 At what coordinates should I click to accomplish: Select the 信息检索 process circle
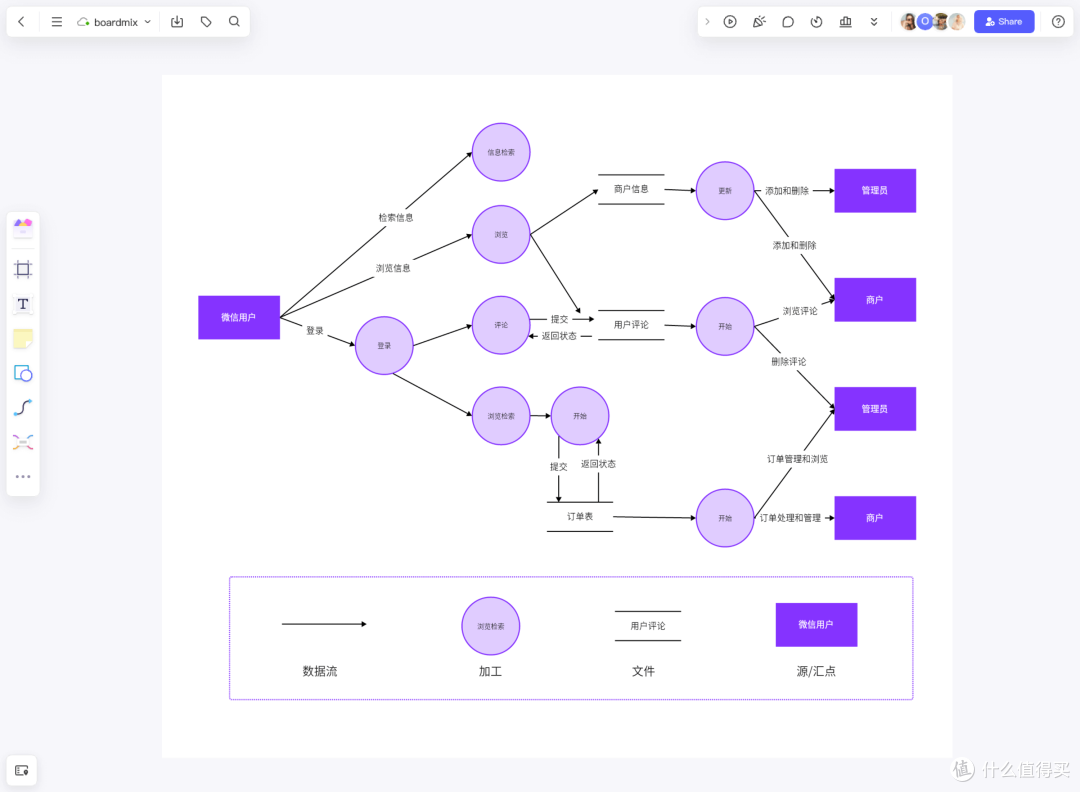[x=501, y=152]
